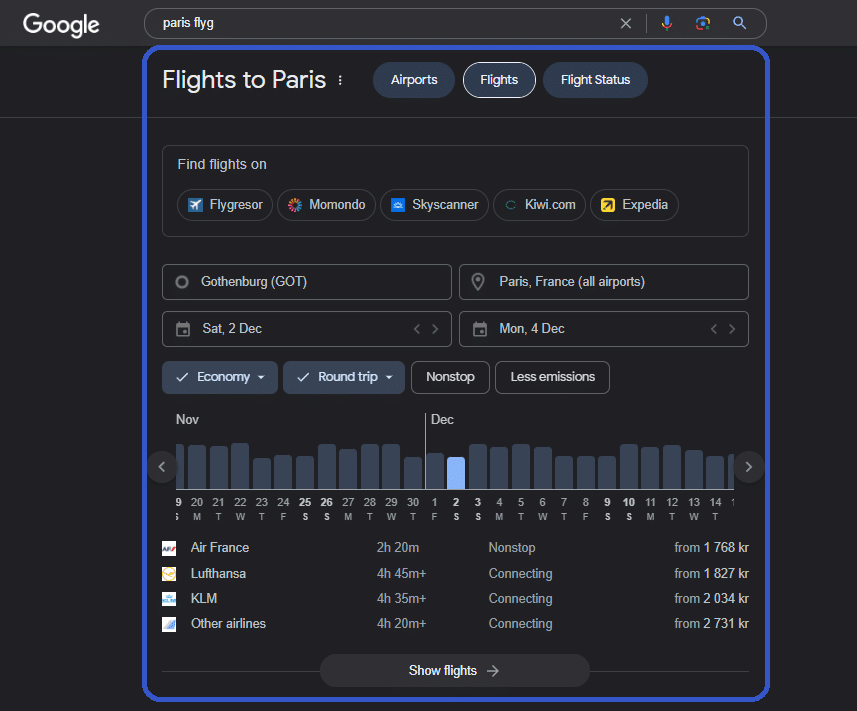This screenshot has width=857, height=711.
Task: Expand the Economy class dropdown
Action: (x=220, y=377)
